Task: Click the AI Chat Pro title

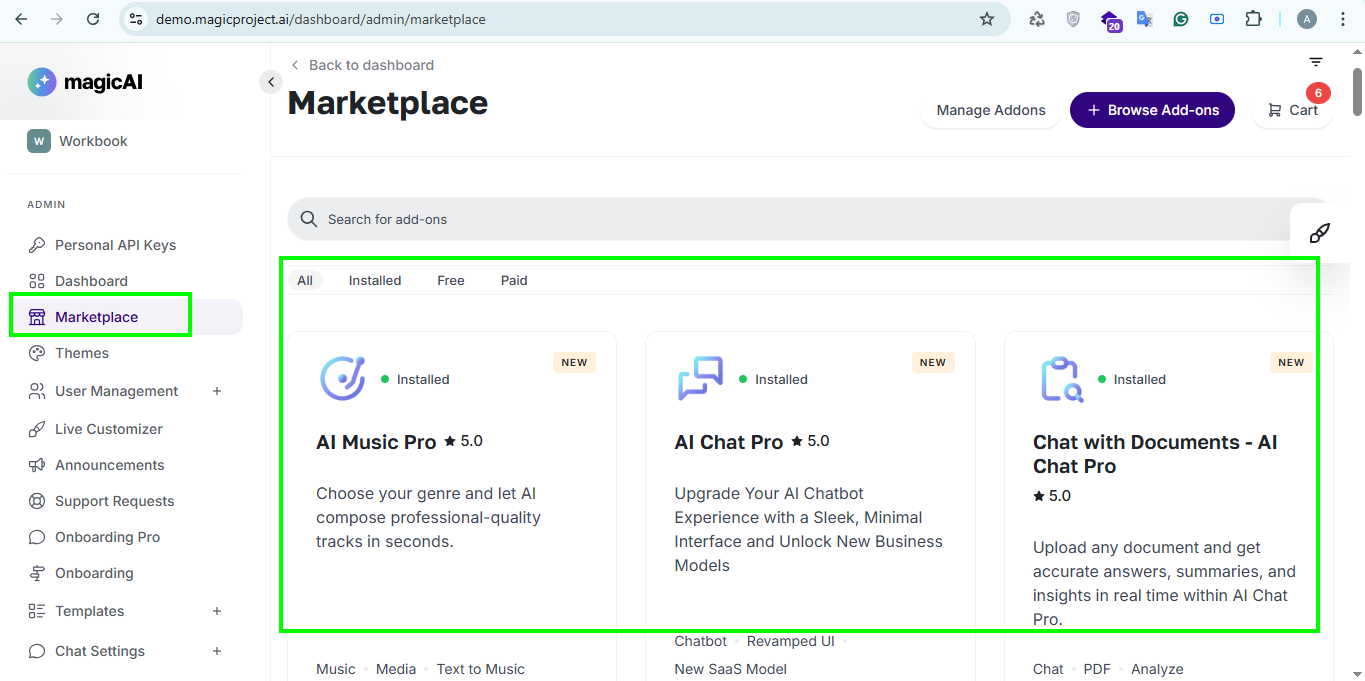Action: [729, 442]
